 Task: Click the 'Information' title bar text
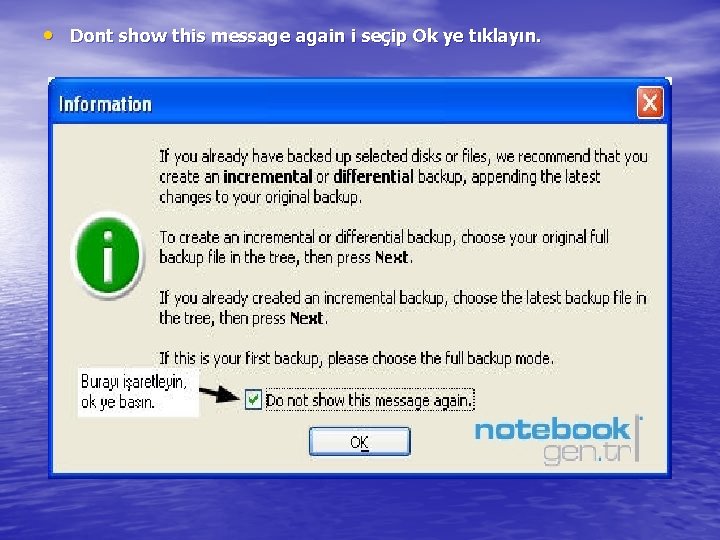(x=105, y=104)
